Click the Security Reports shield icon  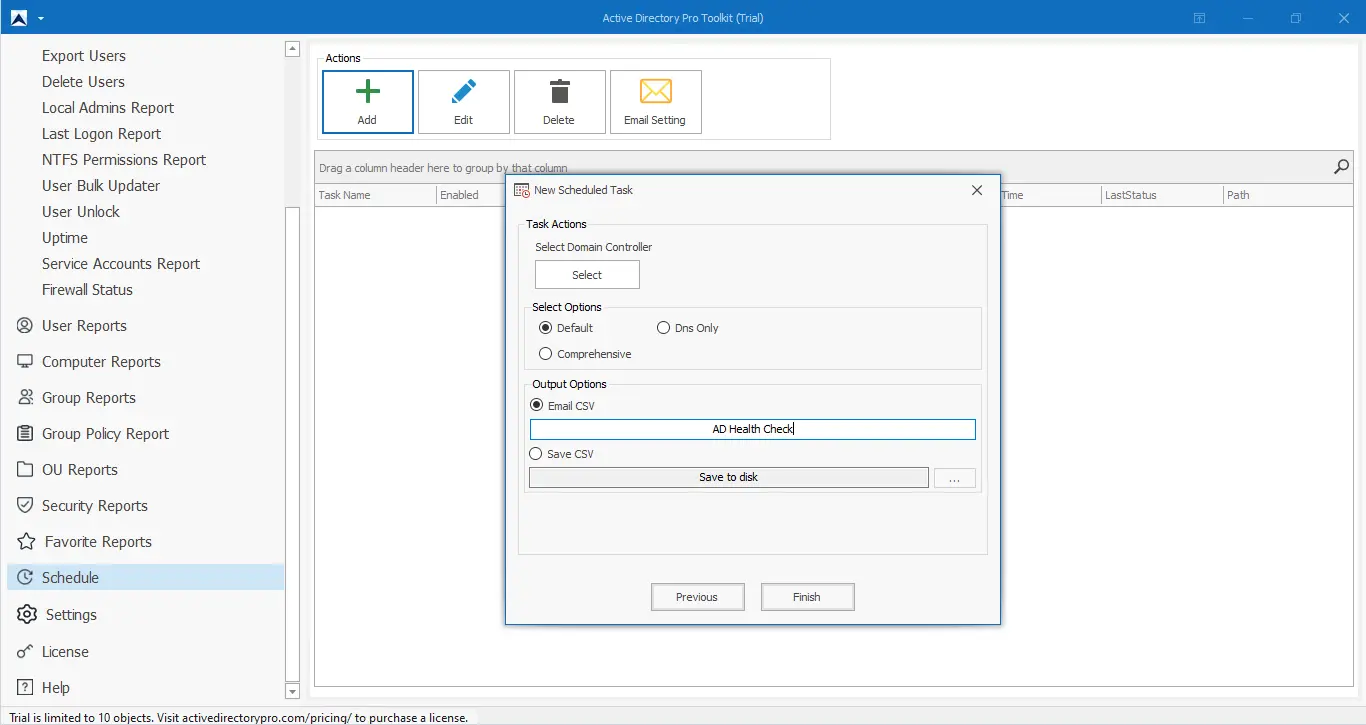[x=25, y=506]
